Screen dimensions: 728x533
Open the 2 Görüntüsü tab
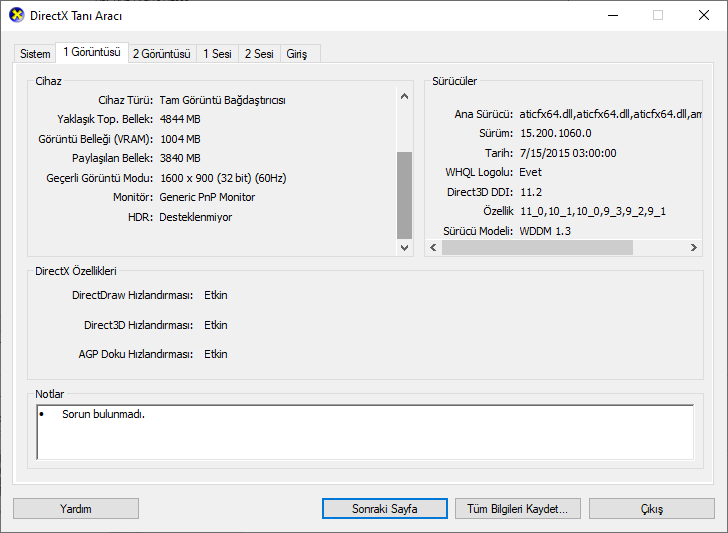162,54
